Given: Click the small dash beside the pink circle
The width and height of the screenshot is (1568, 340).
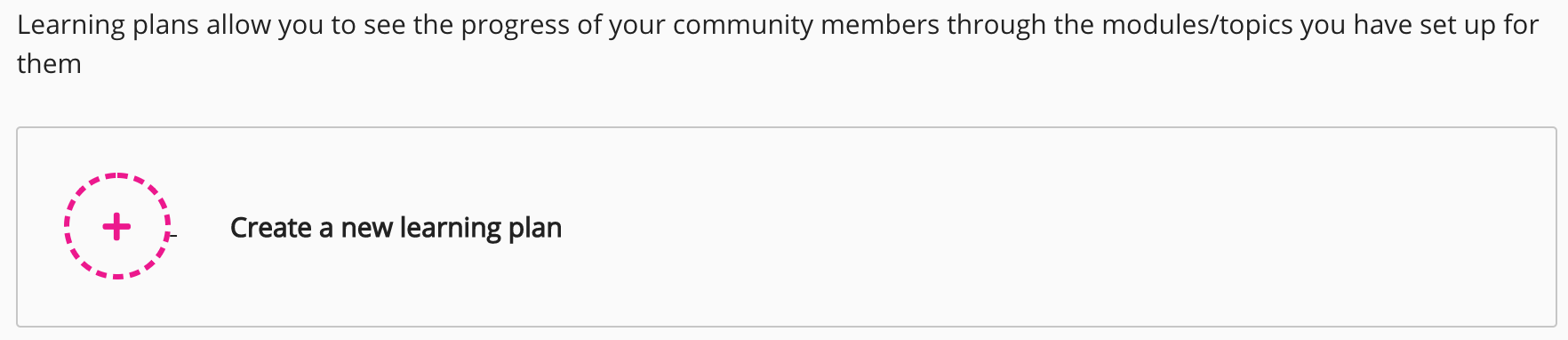Looking at the screenshot, I should click(174, 236).
